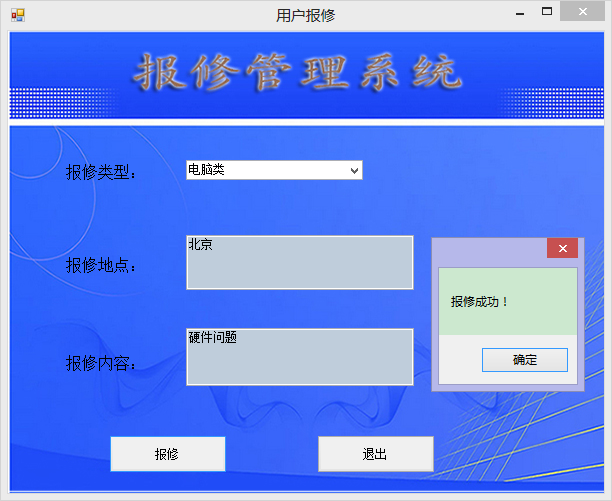Image resolution: width=612 pixels, height=501 pixels.
Task: Click the application icon in the title bar
Action: coord(18,15)
